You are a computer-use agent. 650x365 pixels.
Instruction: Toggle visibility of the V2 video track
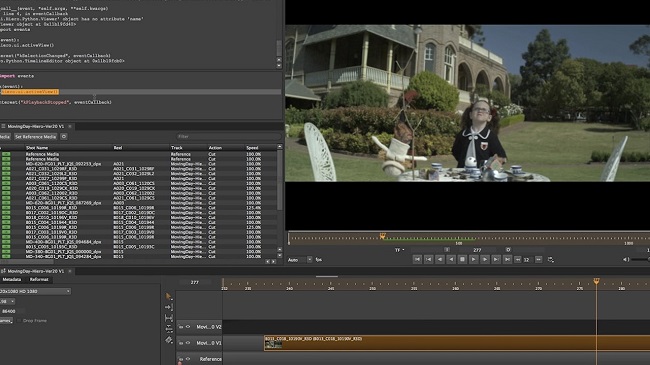[188, 327]
